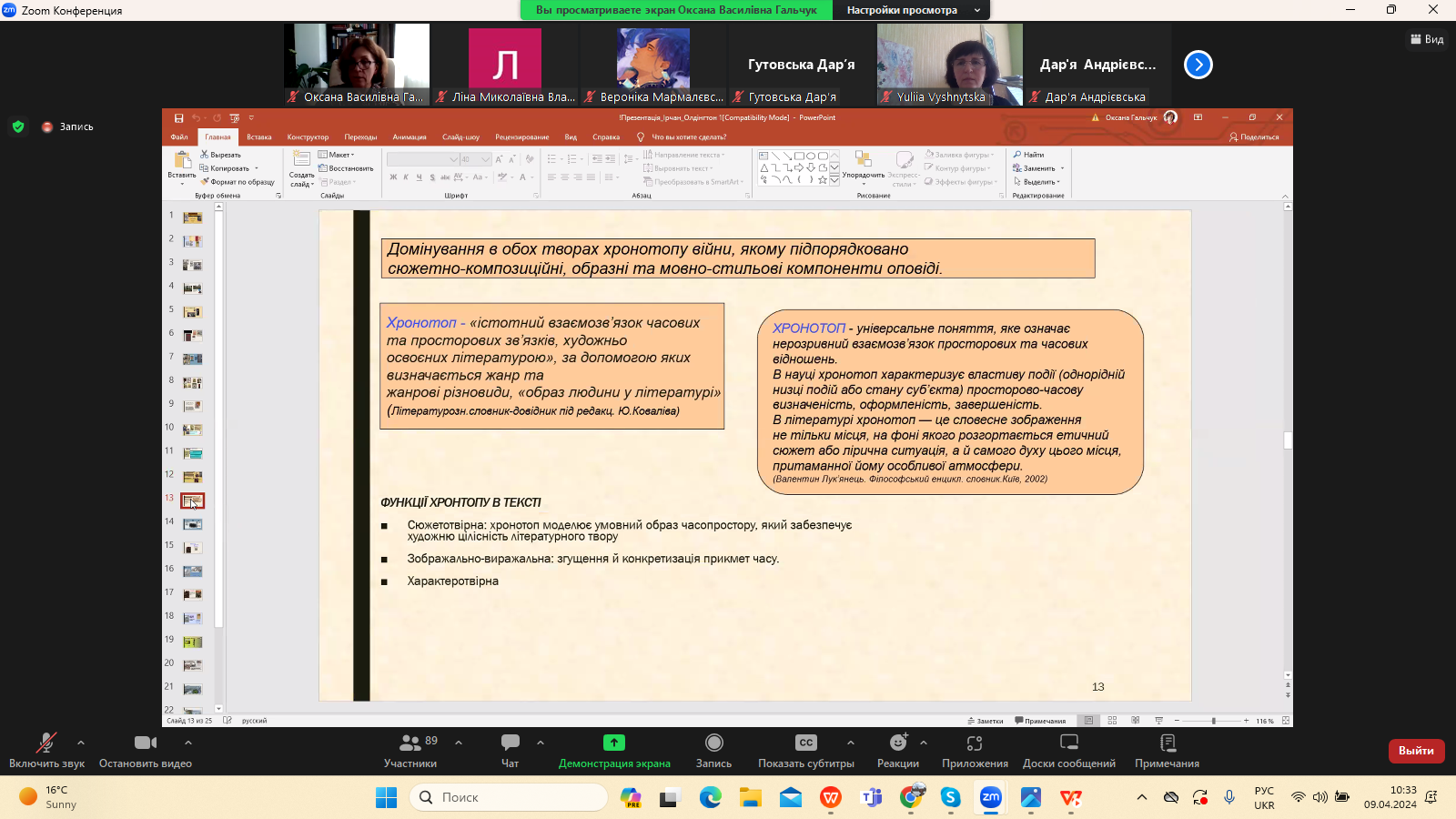This screenshot has height=819, width=1456.
Task: Open the Zoom Chat panel
Action: pos(511,750)
